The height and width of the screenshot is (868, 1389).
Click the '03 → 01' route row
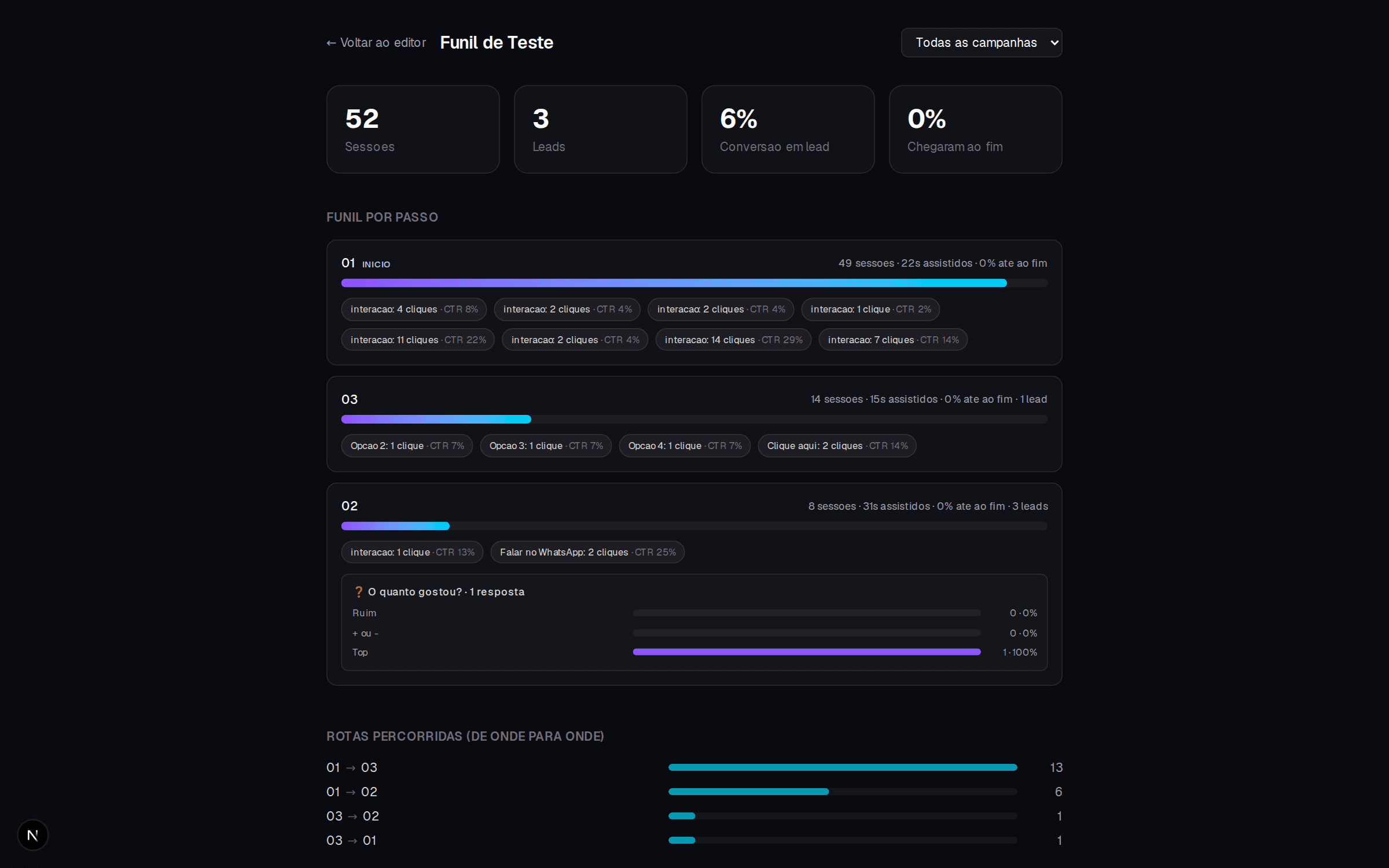[694, 840]
